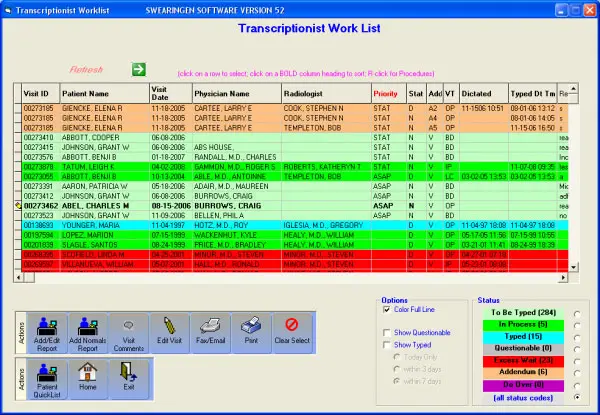Image resolution: width=600 pixels, height=415 pixels.
Task: Select the LOPEZ, MARION row
Action: click(x=295, y=235)
